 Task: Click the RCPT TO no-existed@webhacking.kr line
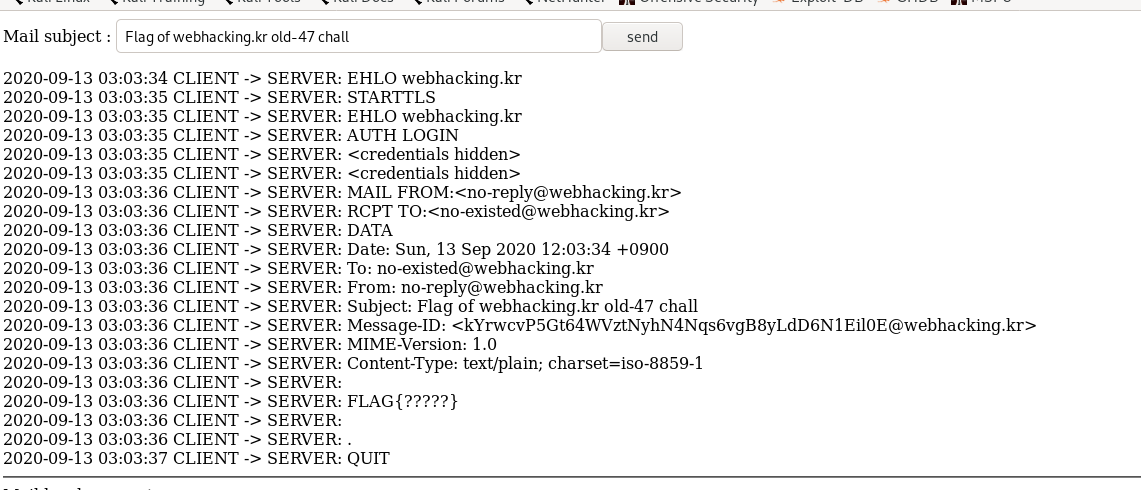[336, 211]
